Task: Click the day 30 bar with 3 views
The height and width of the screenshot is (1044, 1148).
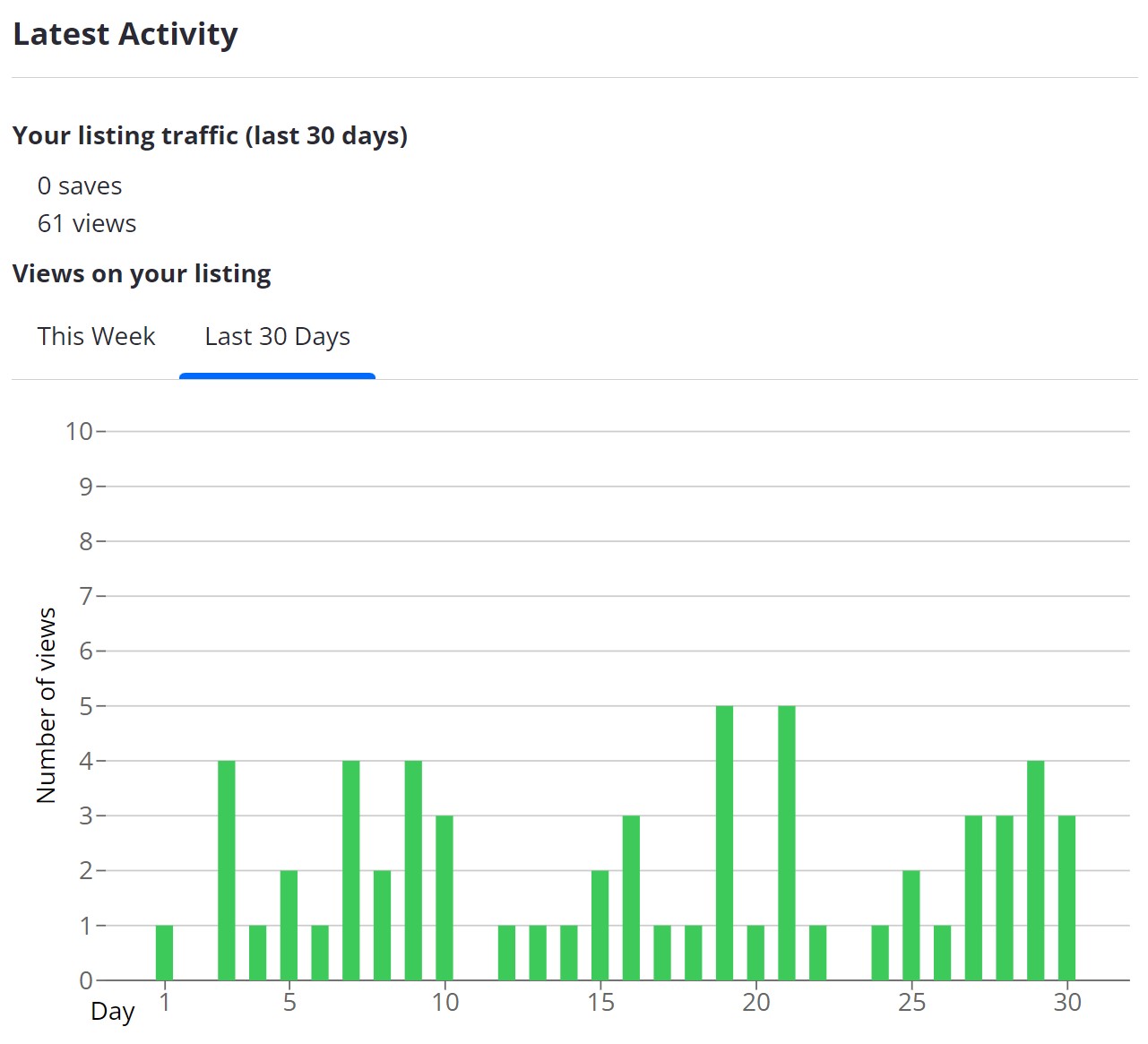Action: coord(1066,898)
